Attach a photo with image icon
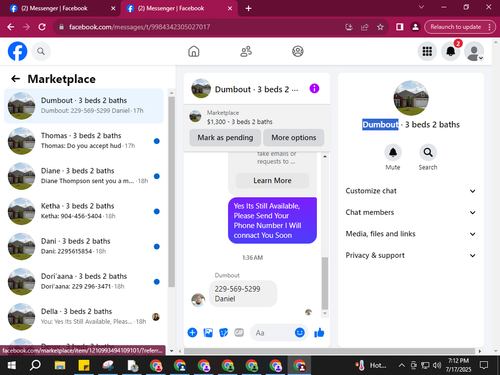 coord(208,332)
